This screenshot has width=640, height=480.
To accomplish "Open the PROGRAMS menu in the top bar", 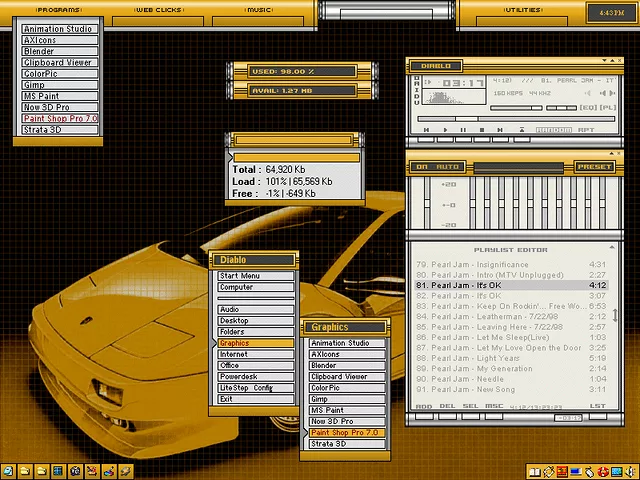I will click(x=60, y=9).
